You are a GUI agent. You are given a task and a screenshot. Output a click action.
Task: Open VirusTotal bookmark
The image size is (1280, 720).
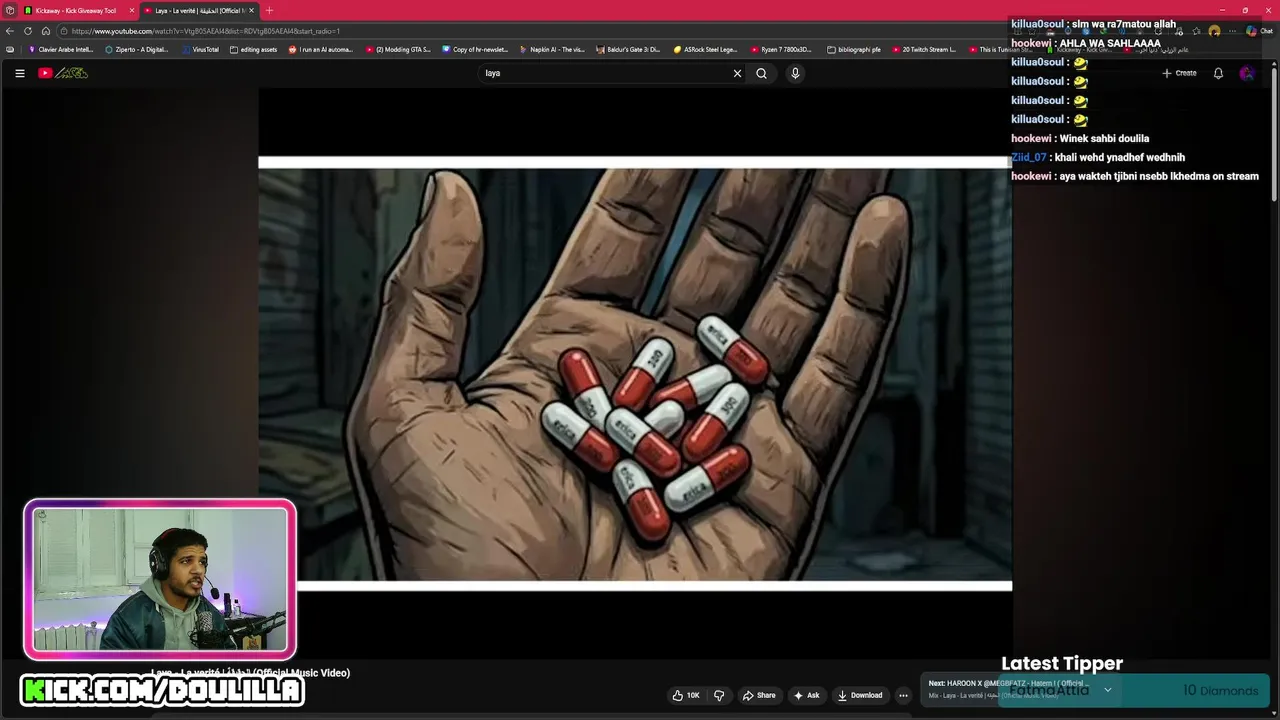point(200,49)
